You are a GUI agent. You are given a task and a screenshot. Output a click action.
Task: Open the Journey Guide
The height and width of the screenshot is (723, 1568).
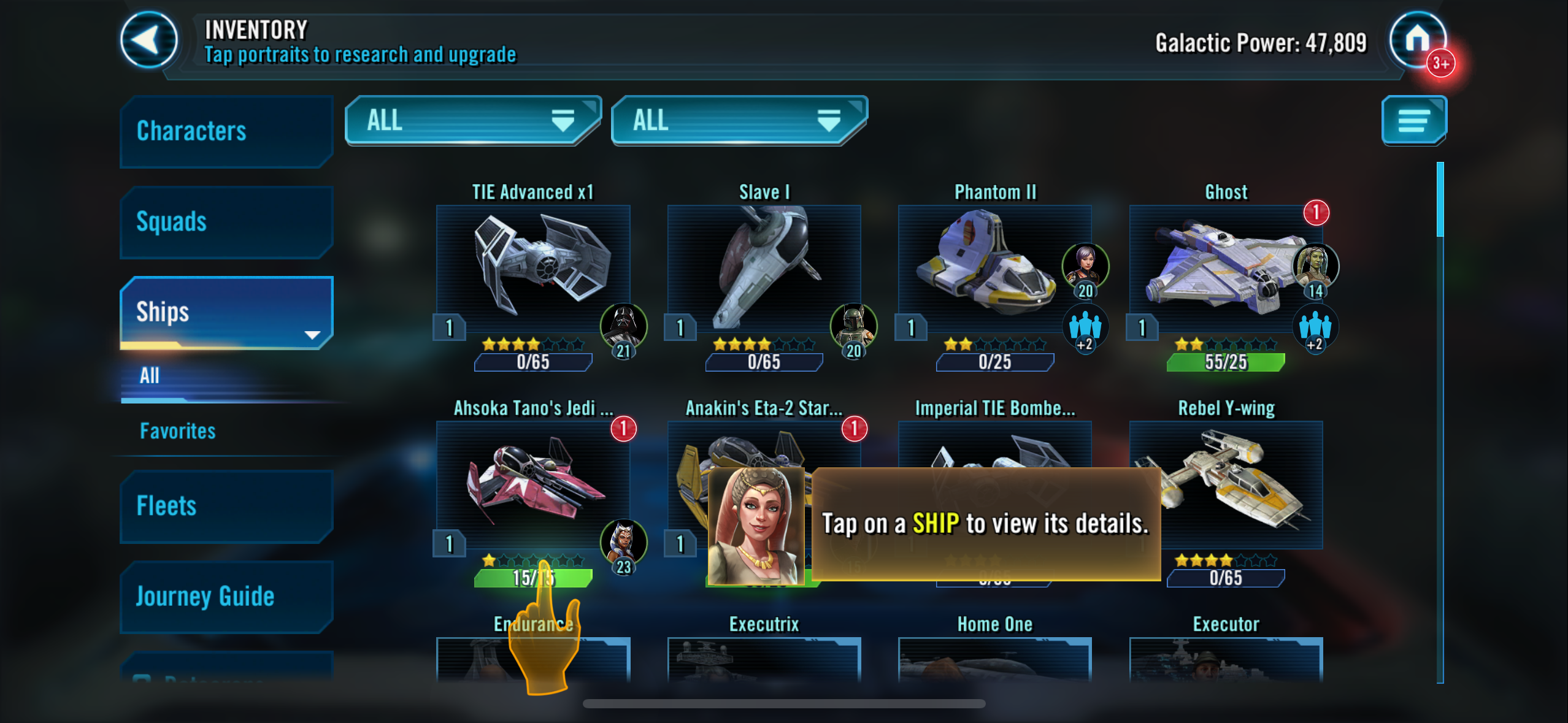click(226, 597)
